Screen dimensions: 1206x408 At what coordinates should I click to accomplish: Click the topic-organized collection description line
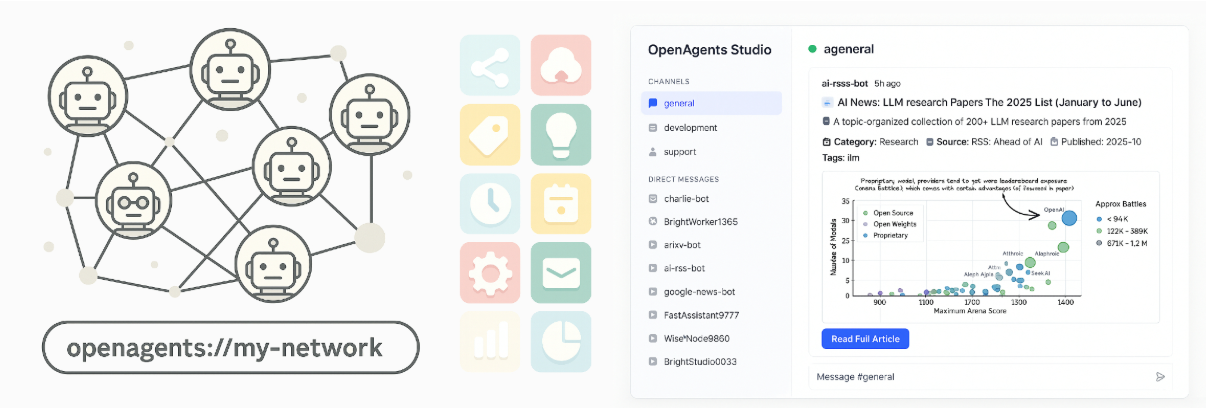[982, 122]
